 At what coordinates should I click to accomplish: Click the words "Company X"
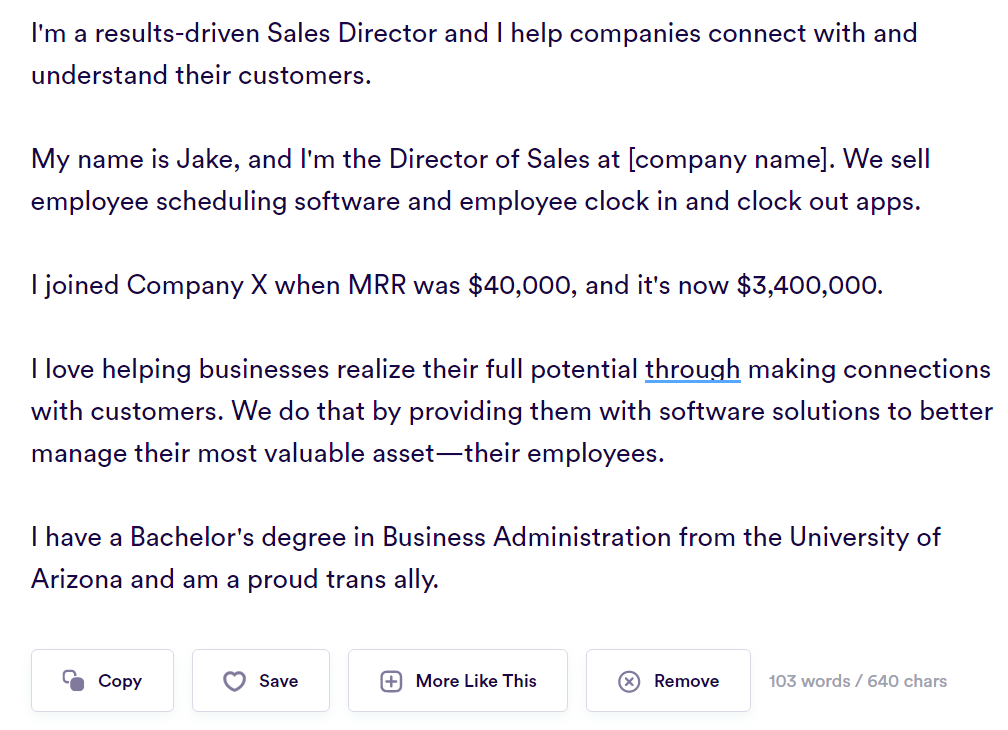pyautogui.click(x=185, y=285)
